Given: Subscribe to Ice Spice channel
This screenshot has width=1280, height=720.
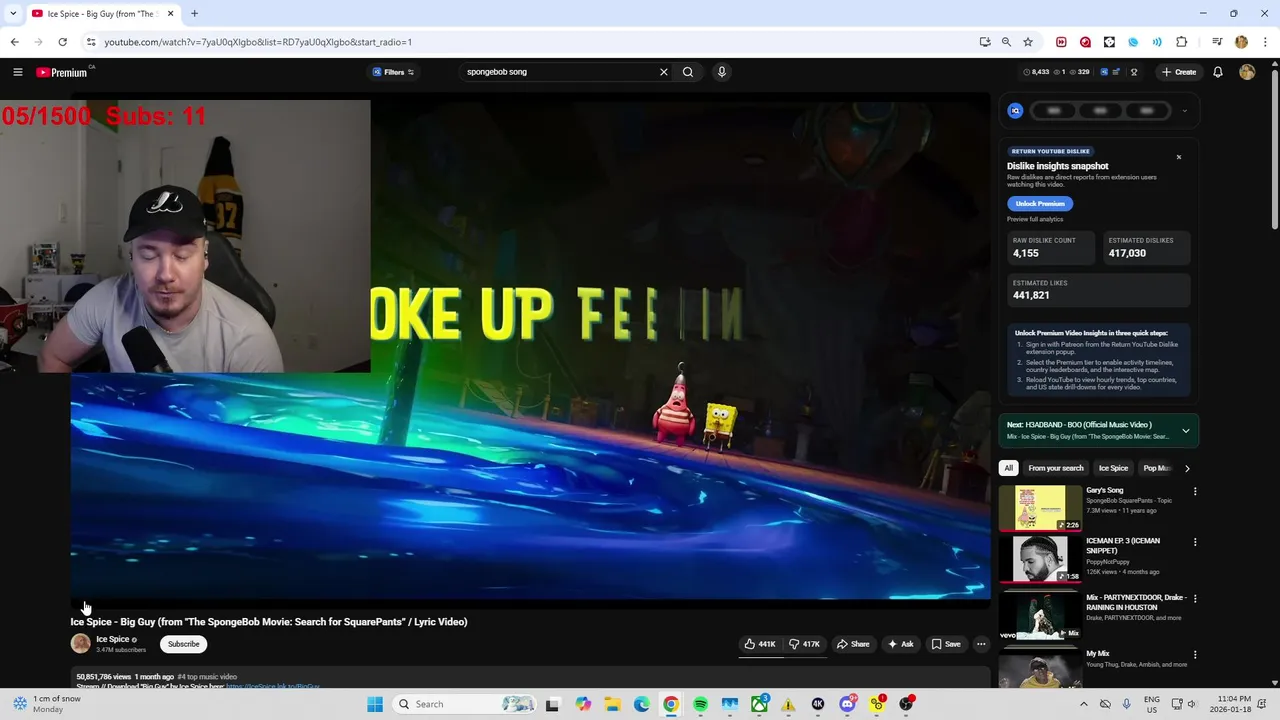Looking at the screenshot, I should click(x=183, y=644).
